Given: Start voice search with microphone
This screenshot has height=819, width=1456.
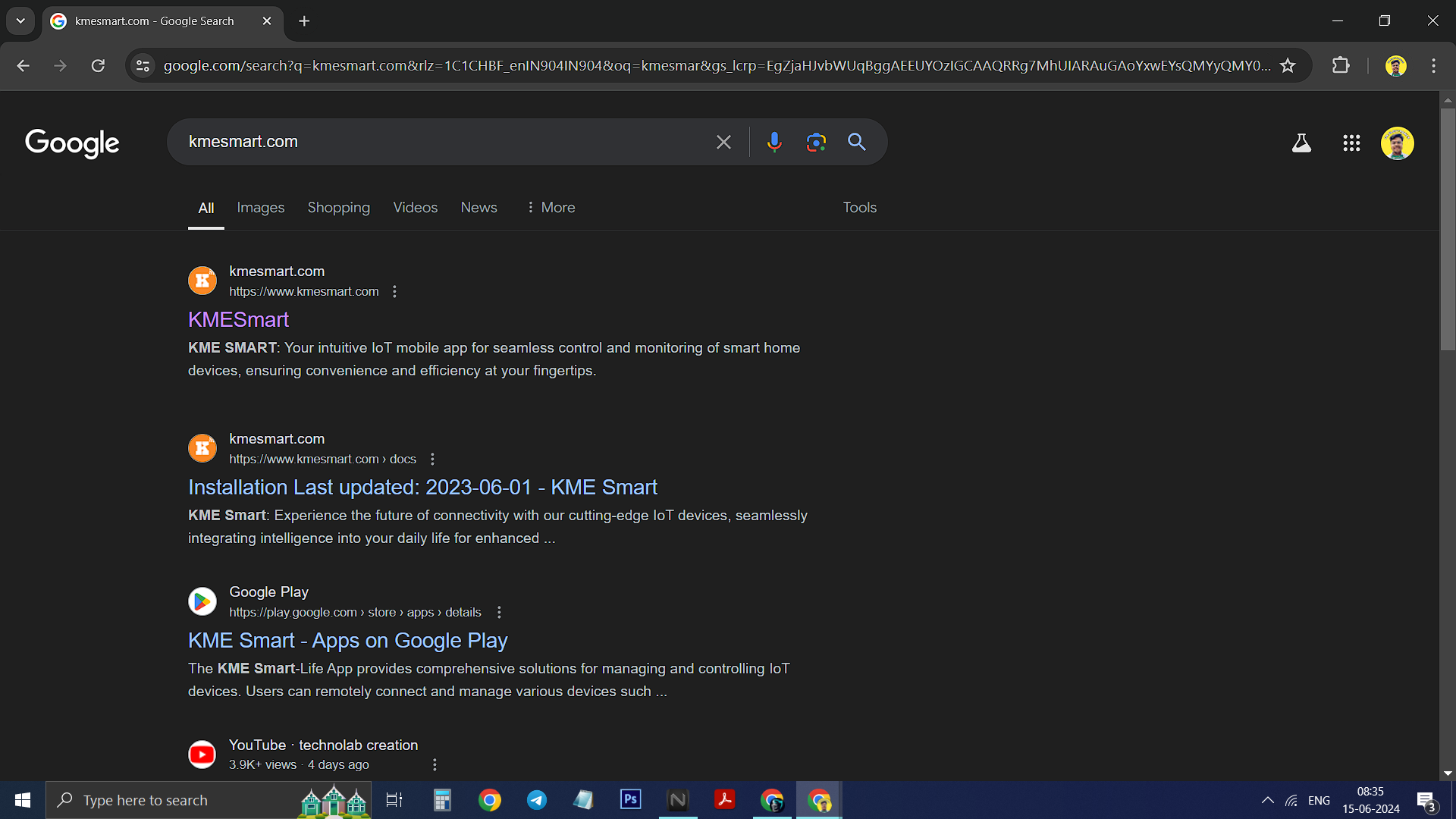Looking at the screenshot, I should (x=774, y=142).
